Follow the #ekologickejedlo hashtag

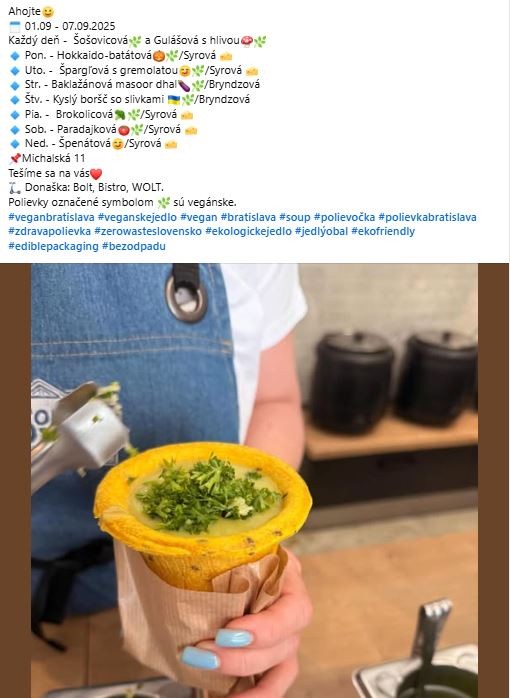pos(248,231)
